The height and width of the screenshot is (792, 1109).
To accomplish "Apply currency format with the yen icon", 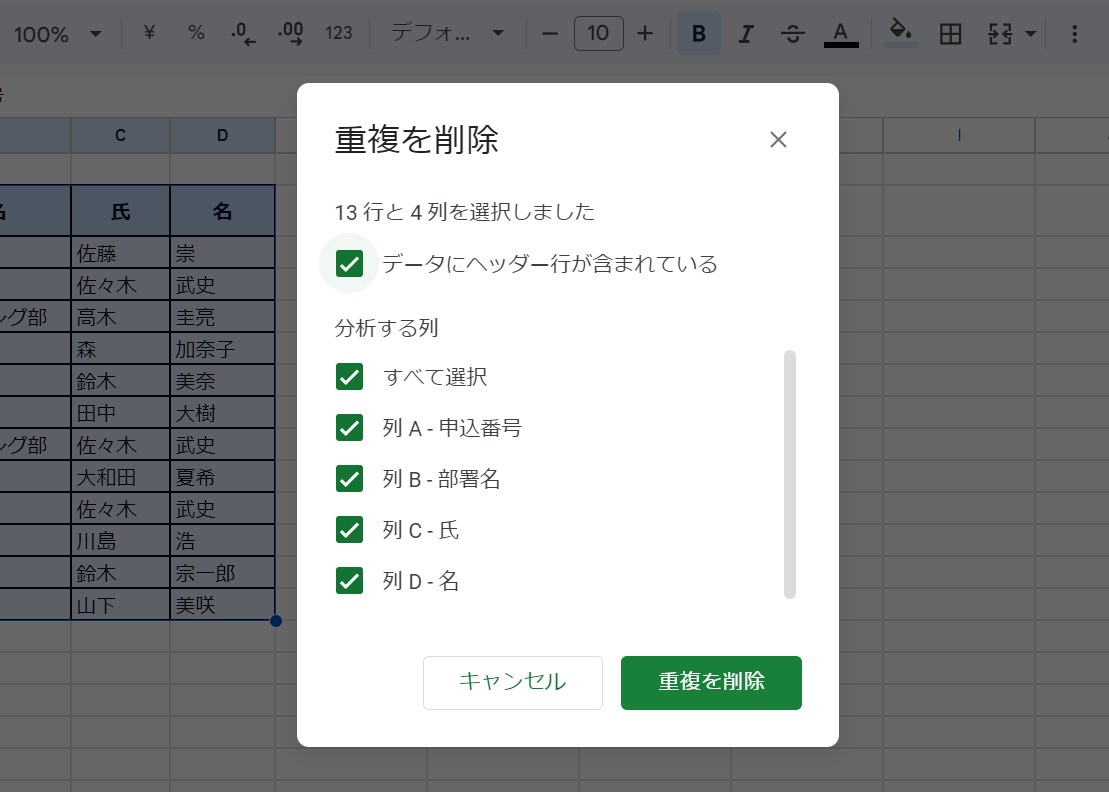I will (x=148, y=33).
